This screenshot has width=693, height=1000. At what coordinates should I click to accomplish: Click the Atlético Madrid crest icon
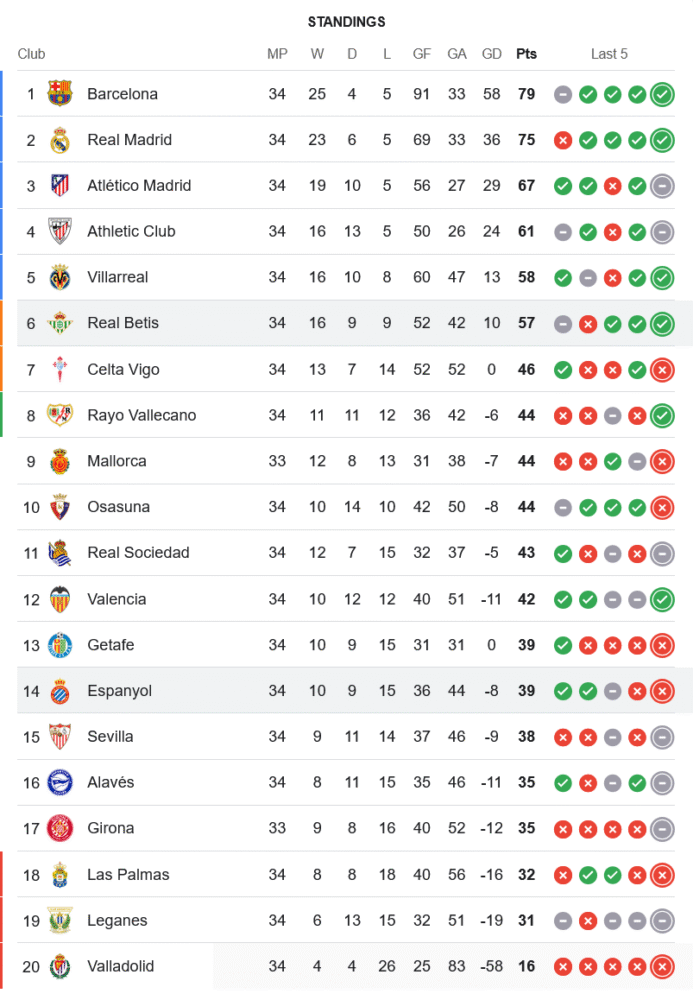[60, 186]
